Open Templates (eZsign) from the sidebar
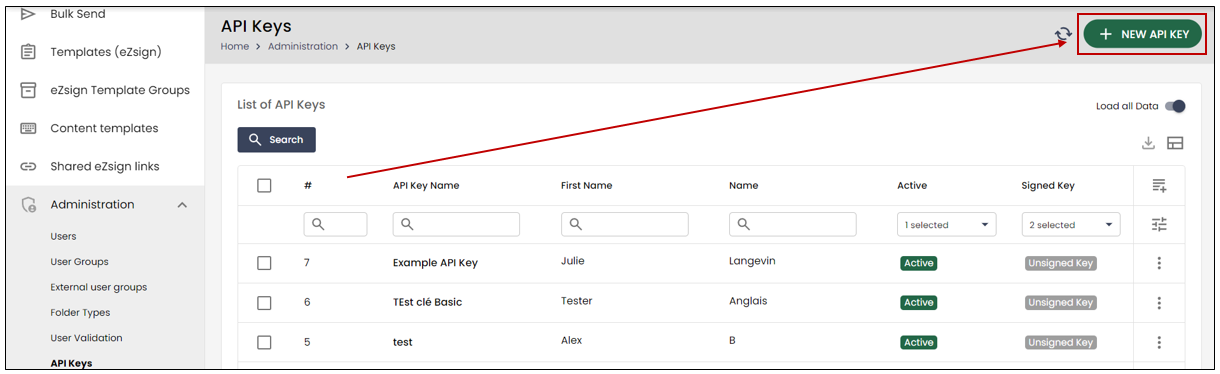This screenshot has width=1220, height=374. pyautogui.click(x=105, y=52)
